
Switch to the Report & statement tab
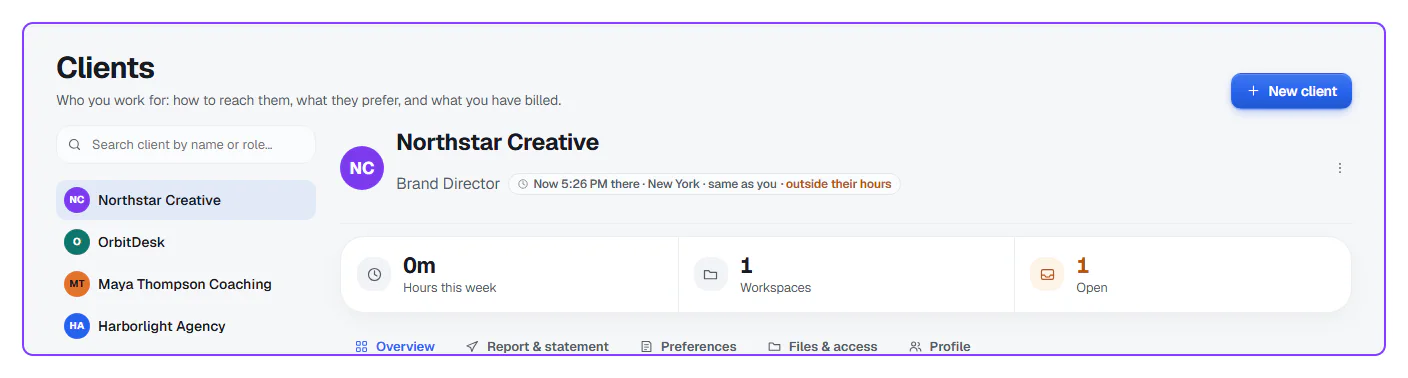(537, 346)
